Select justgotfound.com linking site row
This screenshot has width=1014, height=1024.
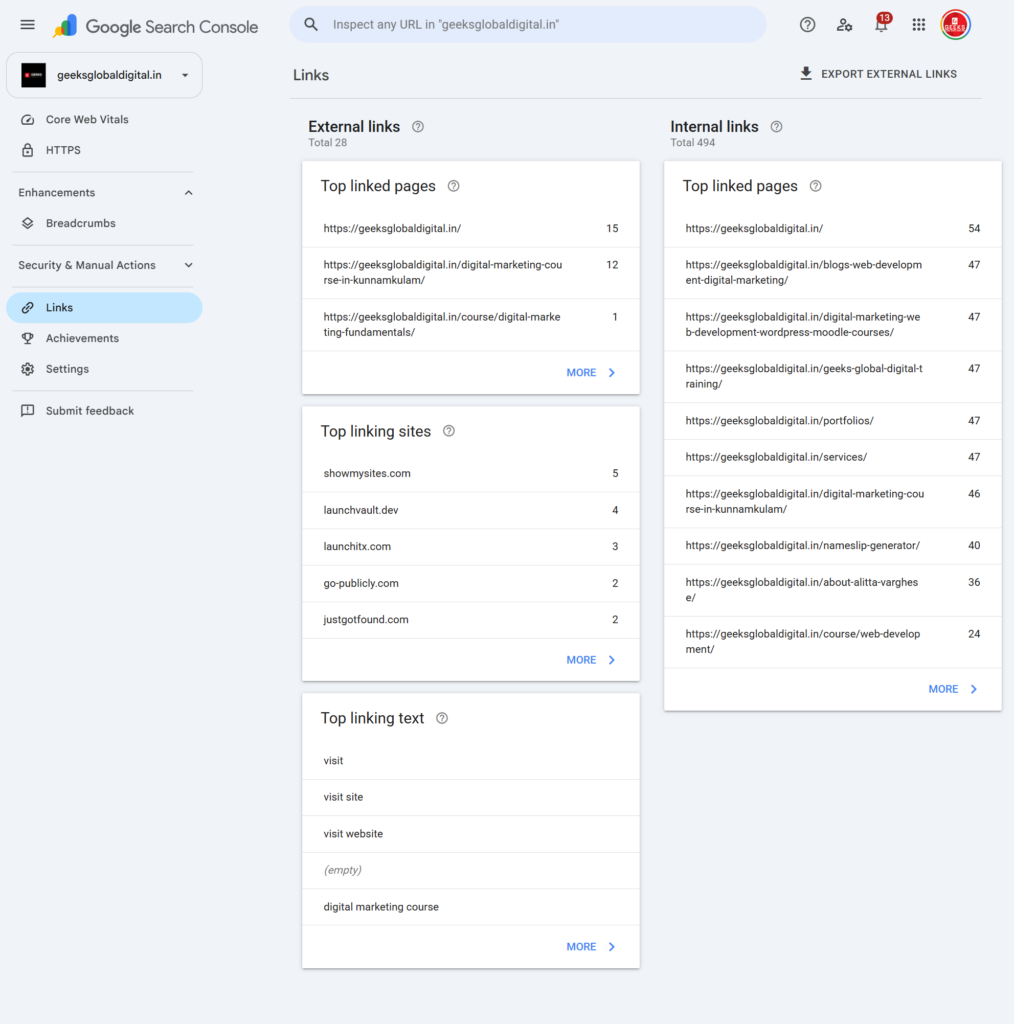pyautogui.click(x=471, y=620)
